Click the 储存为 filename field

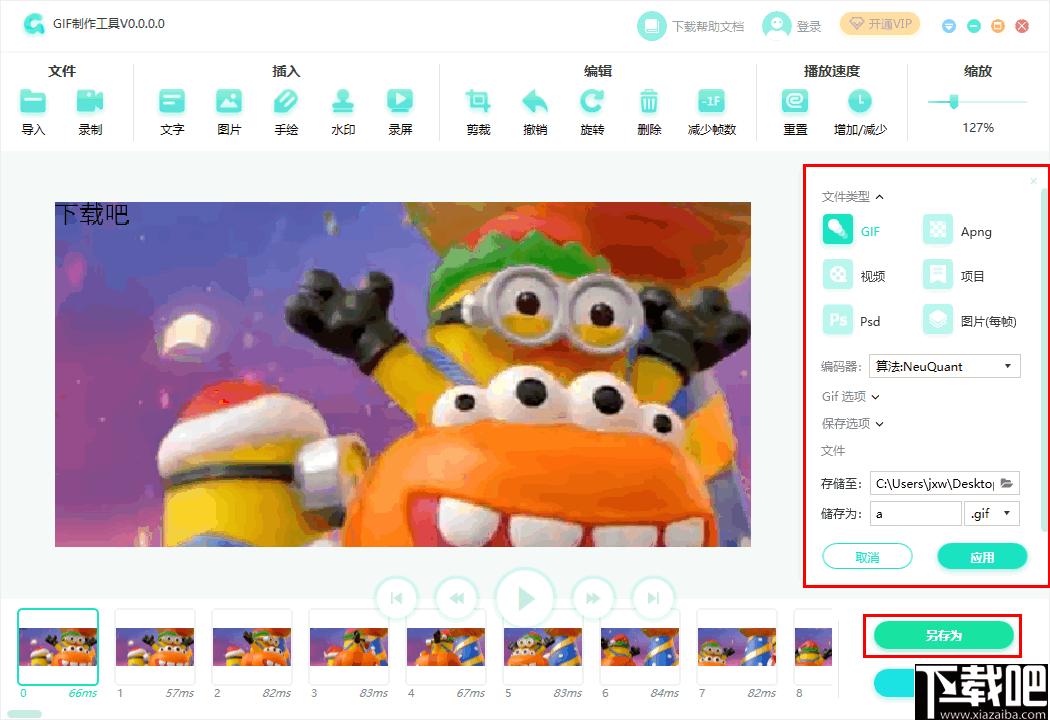coord(915,514)
